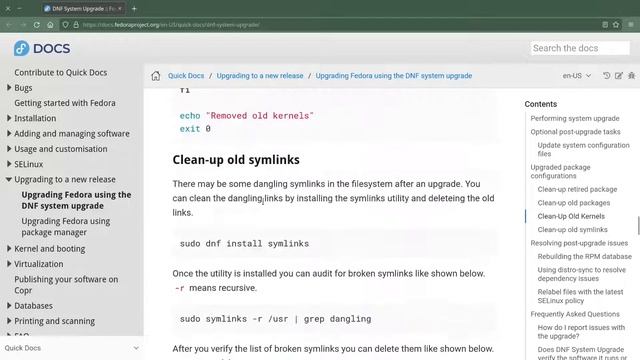This screenshot has width=640, height=360.
Task: Open tracking protection shield icon
Action: click(65, 25)
